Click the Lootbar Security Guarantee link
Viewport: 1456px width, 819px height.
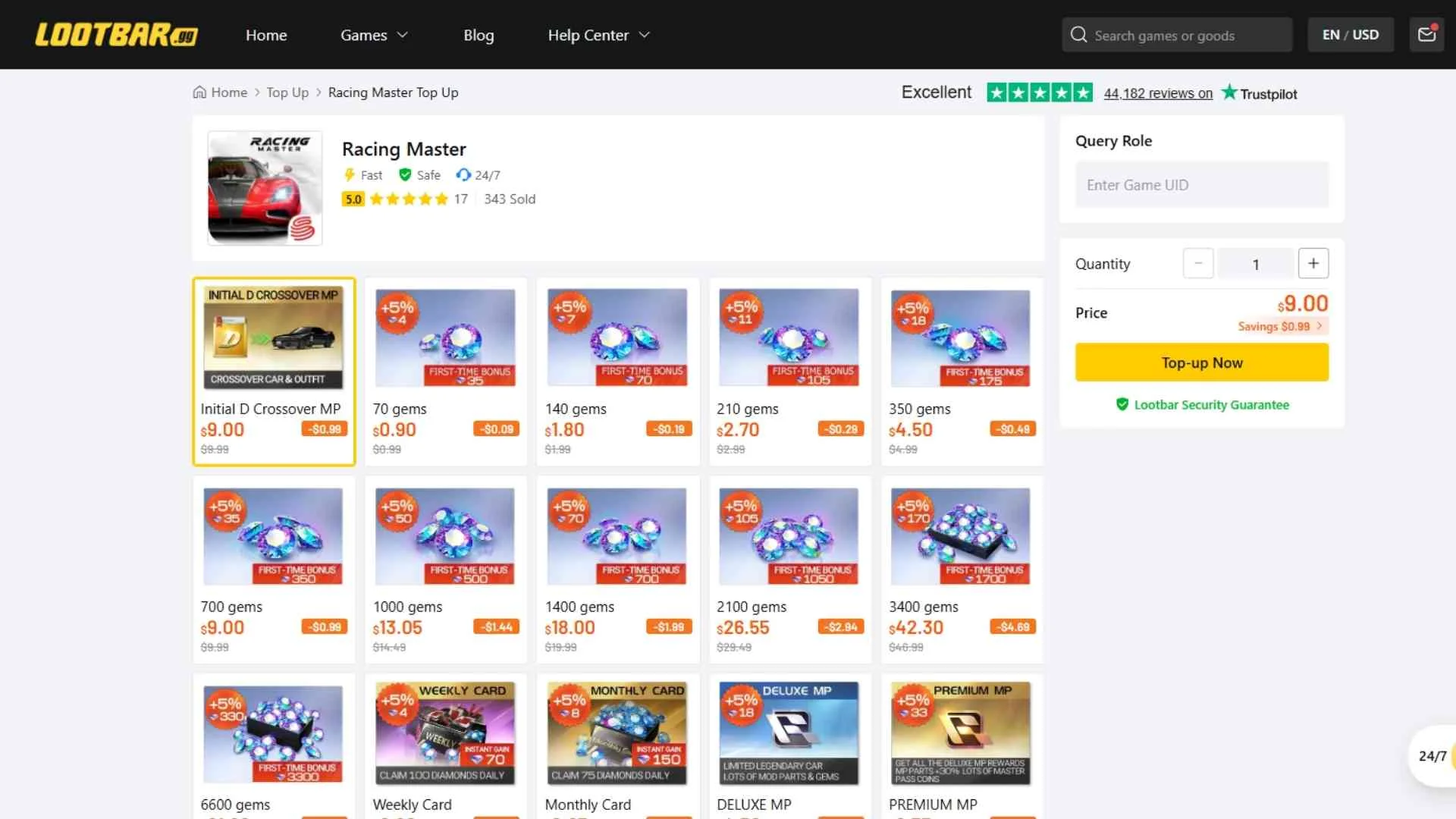click(1211, 405)
